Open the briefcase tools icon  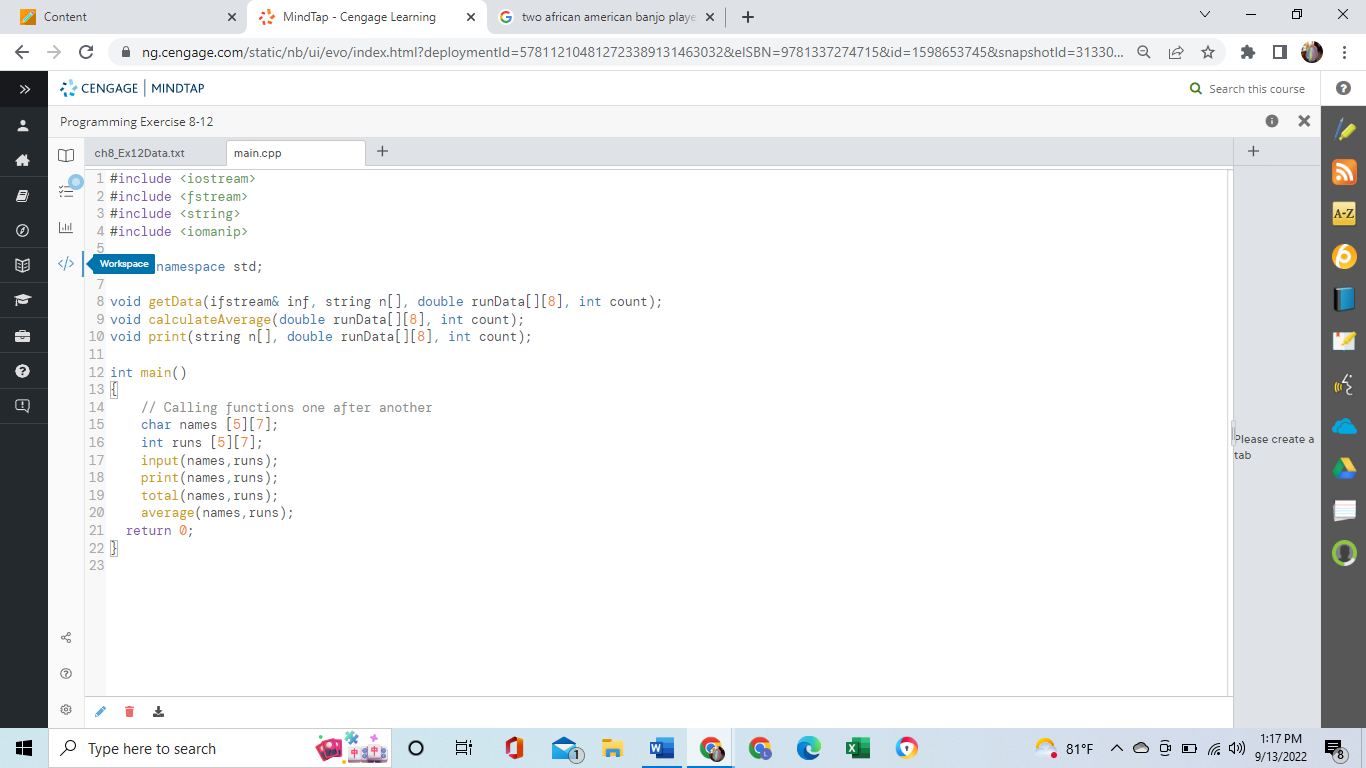[x=23, y=336]
